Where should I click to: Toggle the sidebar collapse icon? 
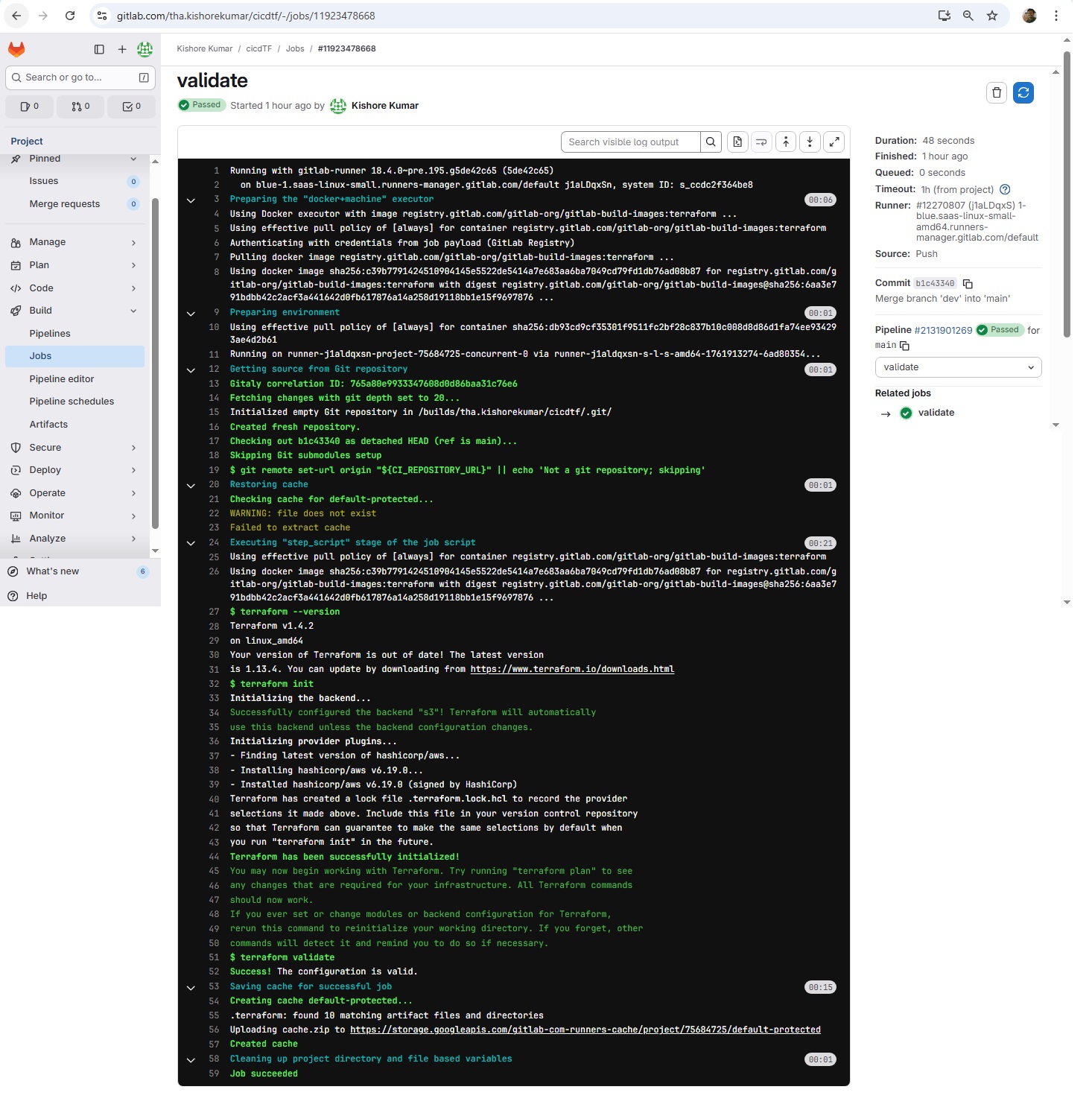click(x=99, y=49)
